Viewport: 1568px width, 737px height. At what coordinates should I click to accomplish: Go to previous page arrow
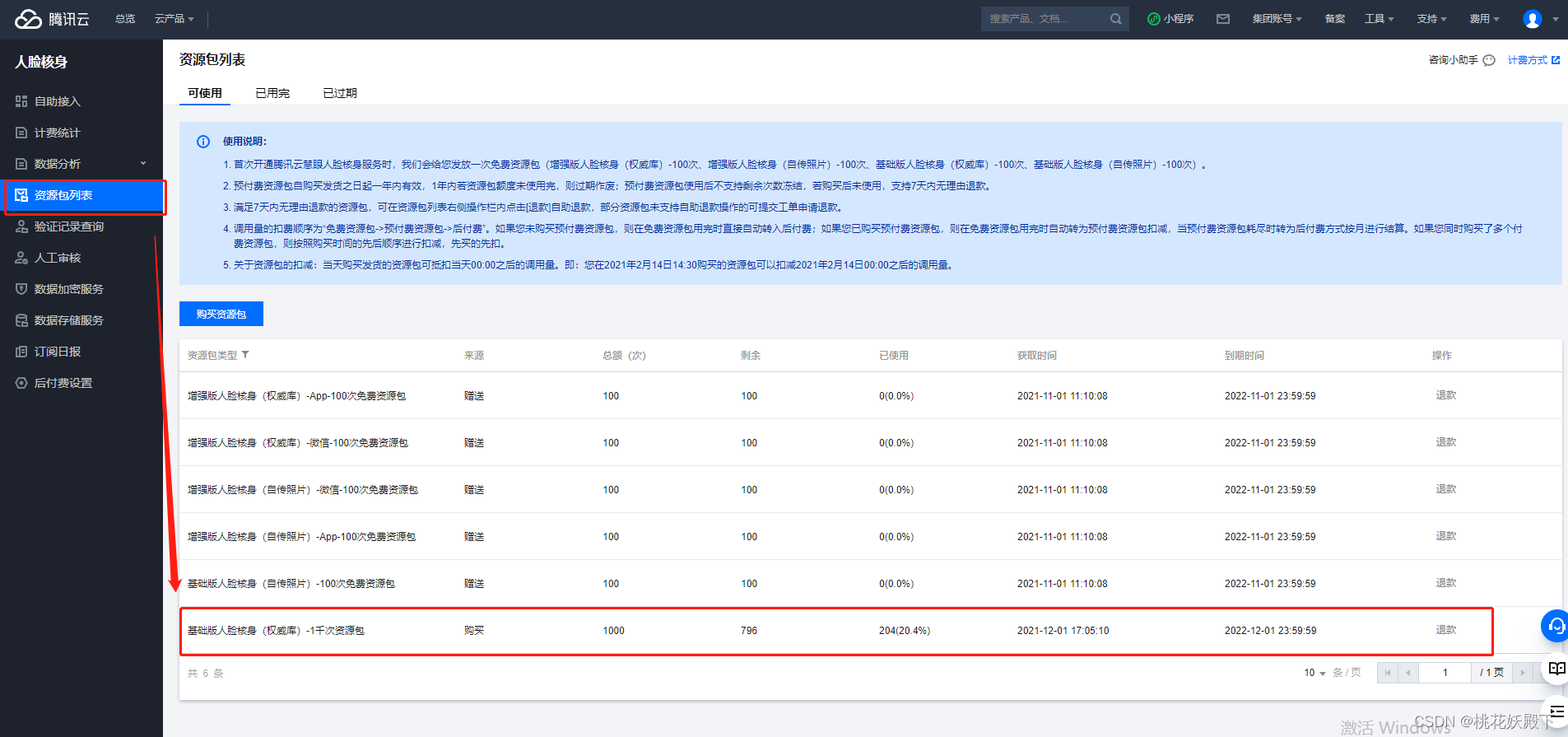pyautogui.click(x=1408, y=673)
